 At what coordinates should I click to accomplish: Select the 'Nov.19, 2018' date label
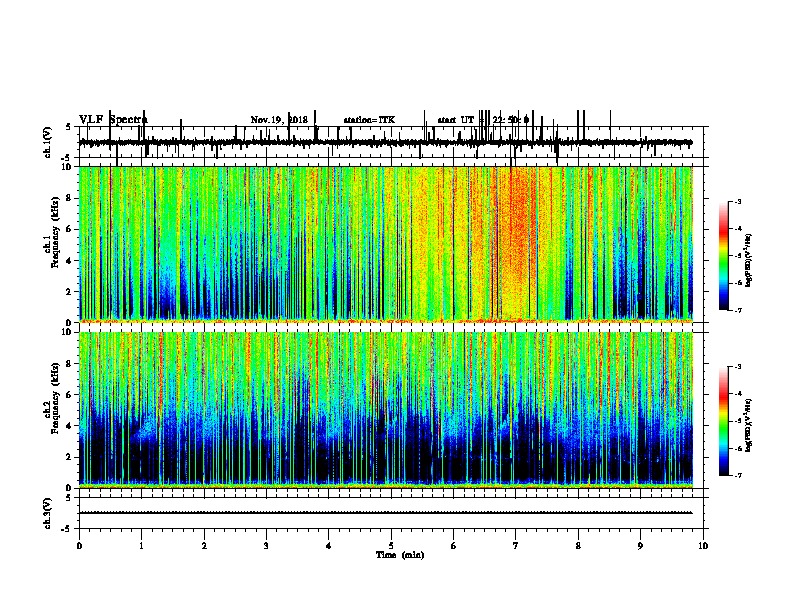(x=279, y=120)
